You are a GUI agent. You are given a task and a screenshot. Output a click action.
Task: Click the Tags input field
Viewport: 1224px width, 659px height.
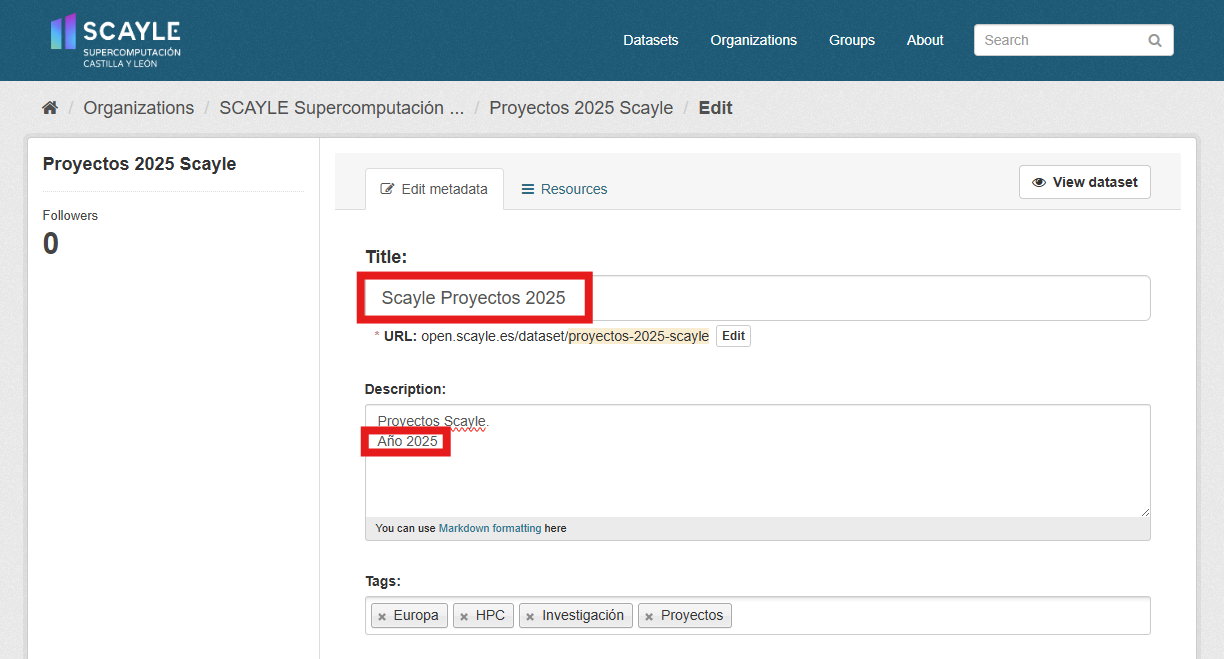click(x=758, y=616)
